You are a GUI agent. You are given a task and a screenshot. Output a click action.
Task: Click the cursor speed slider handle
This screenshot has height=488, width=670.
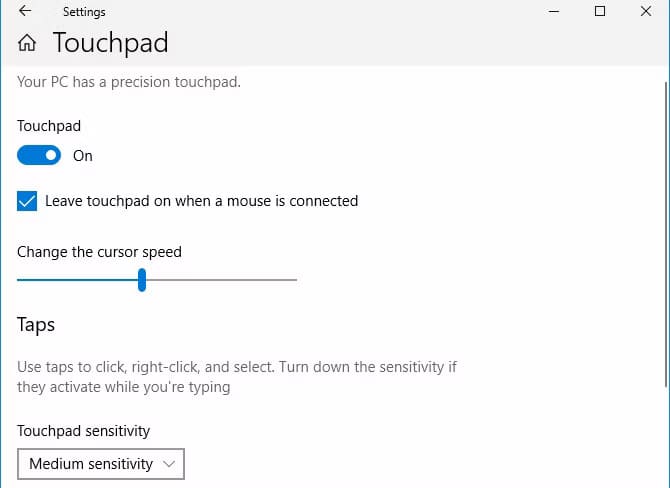click(x=142, y=279)
